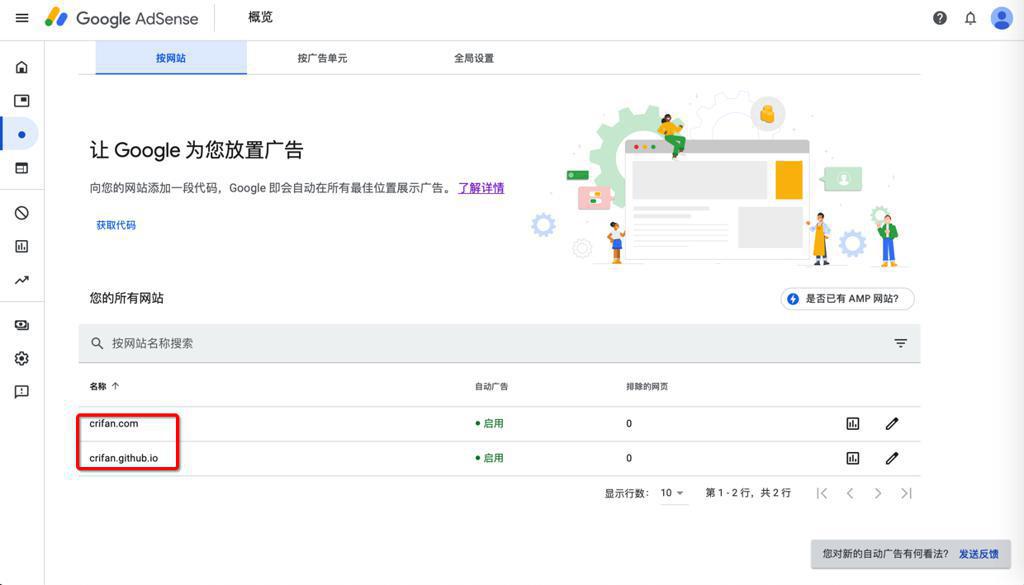
Task: Click the 获取代码 button
Action: tap(116, 225)
